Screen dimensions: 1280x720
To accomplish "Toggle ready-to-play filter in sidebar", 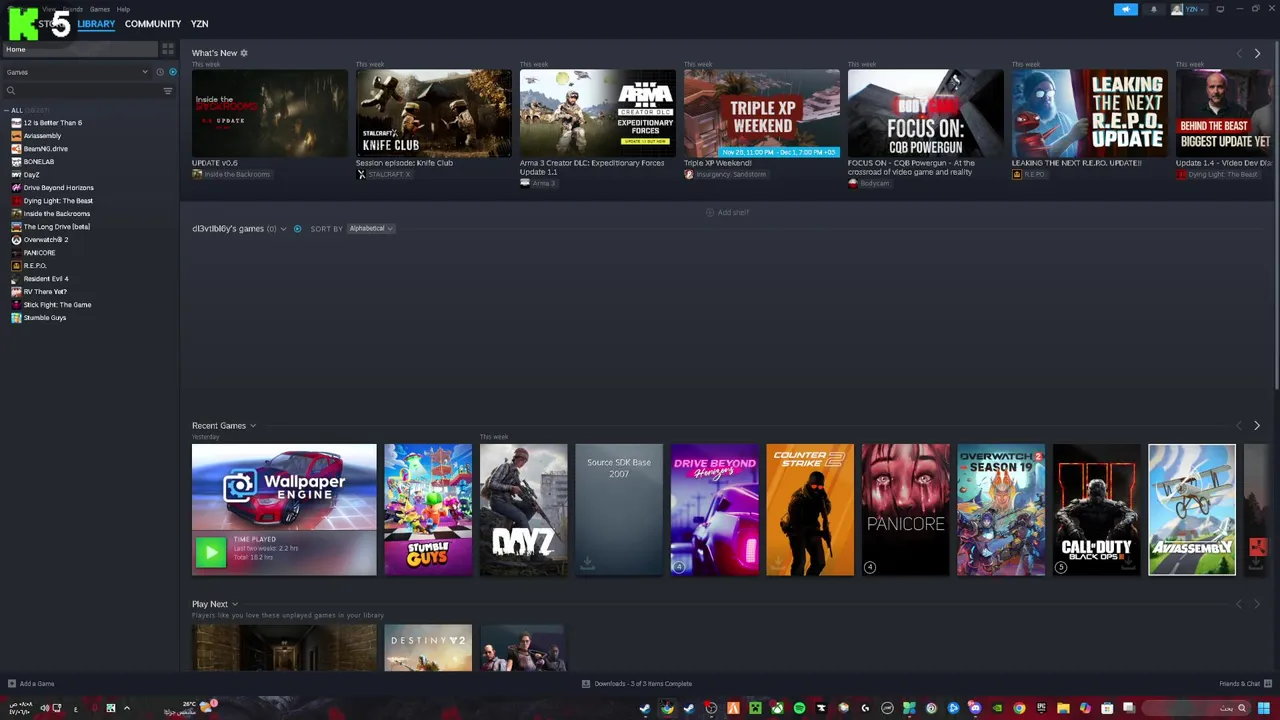I will point(172,72).
